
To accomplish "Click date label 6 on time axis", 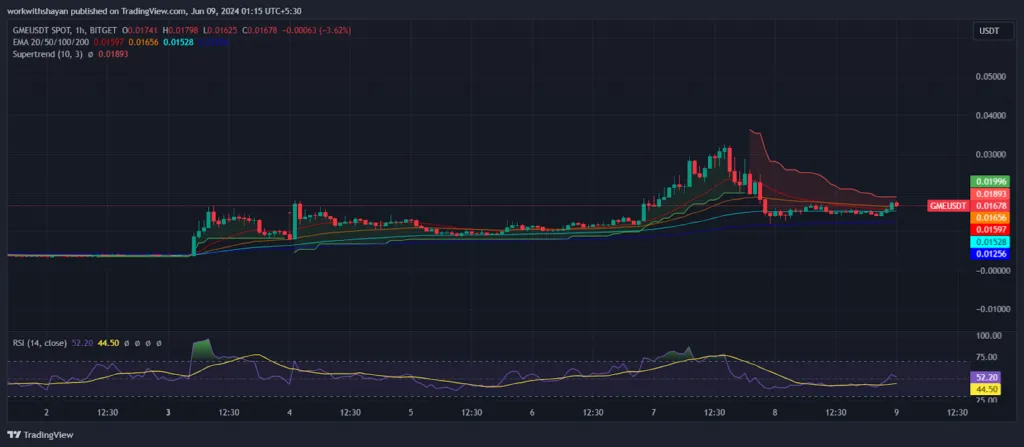I will click(x=532, y=413).
